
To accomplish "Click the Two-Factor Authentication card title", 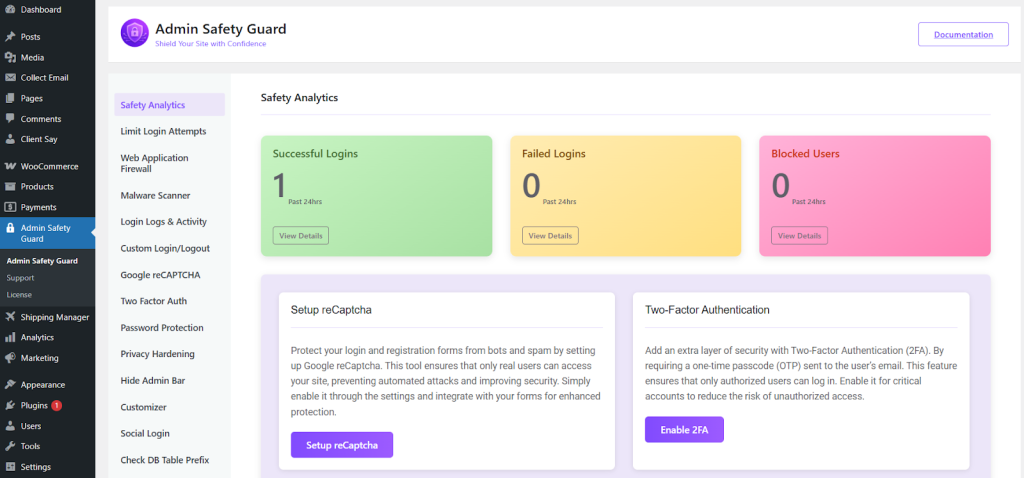I will (707, 310).
